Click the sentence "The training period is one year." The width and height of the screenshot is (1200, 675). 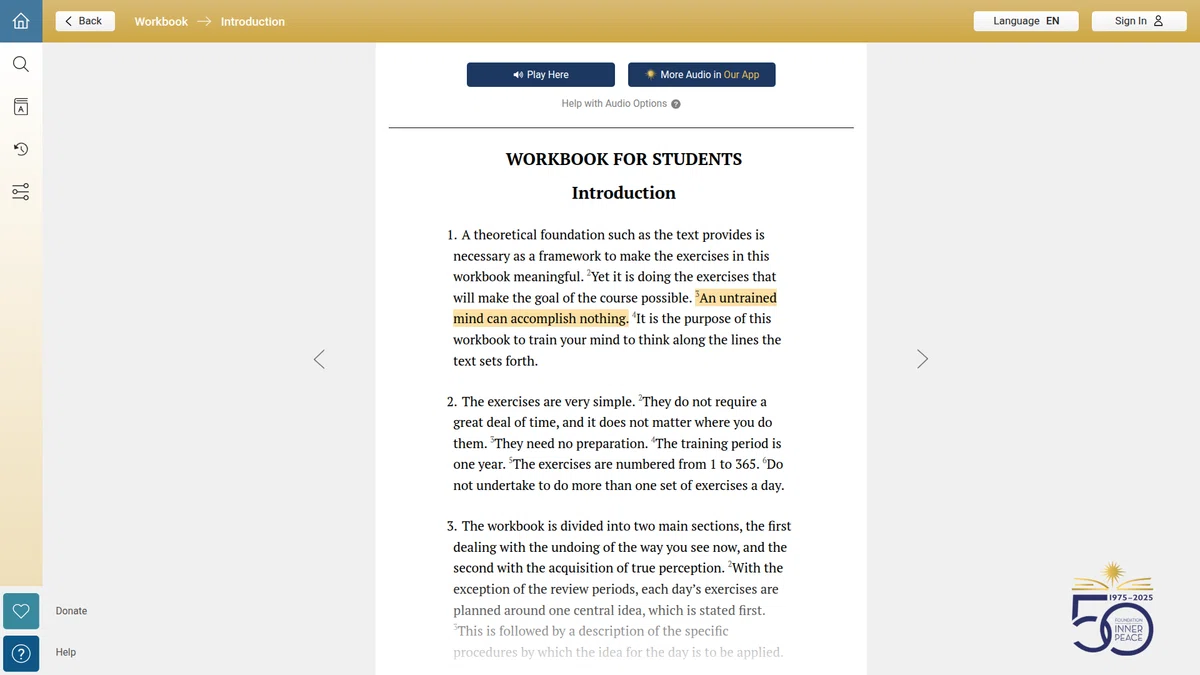click(617, 454)
